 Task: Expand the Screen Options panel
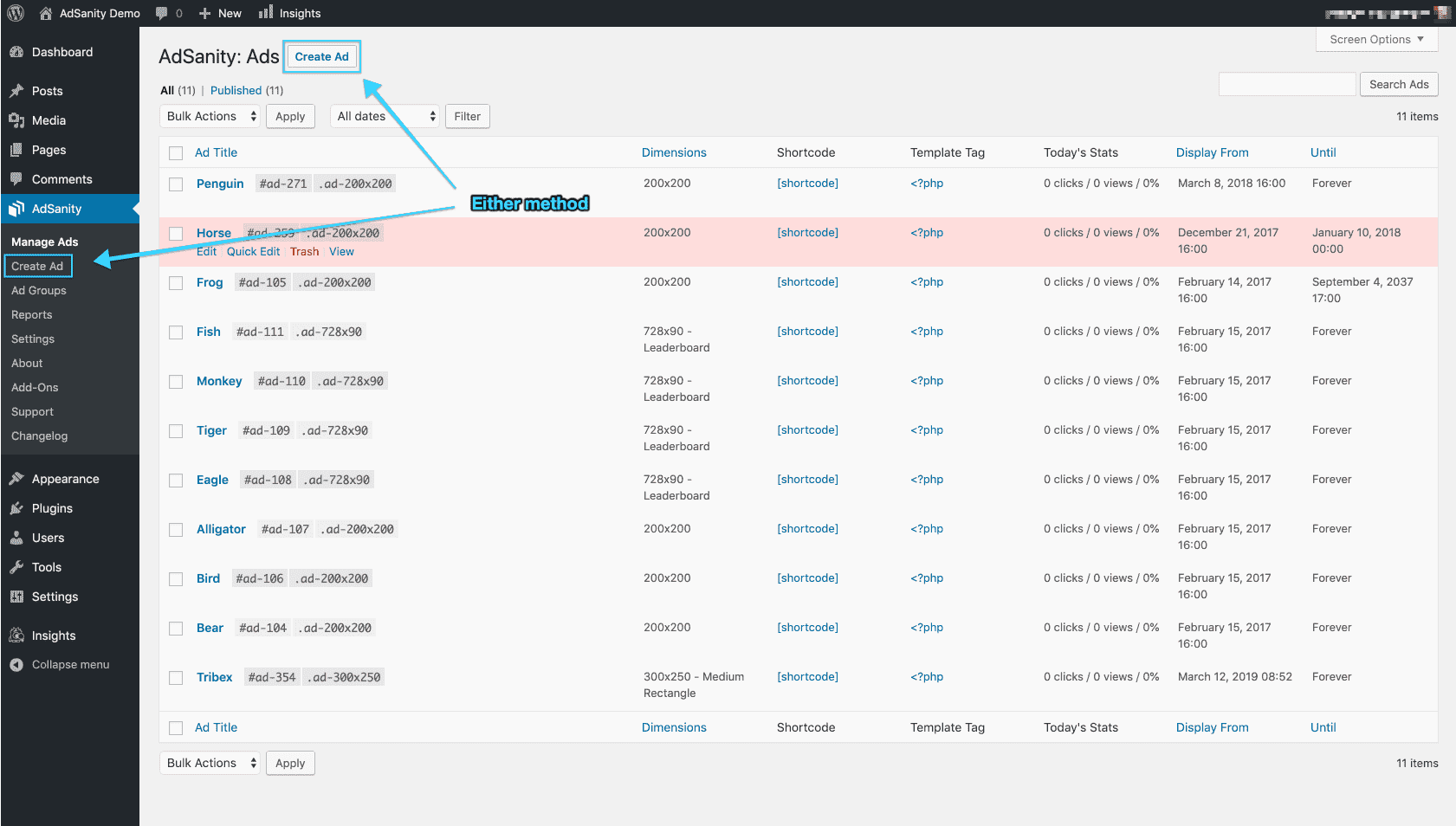[x=1376, y=39]
